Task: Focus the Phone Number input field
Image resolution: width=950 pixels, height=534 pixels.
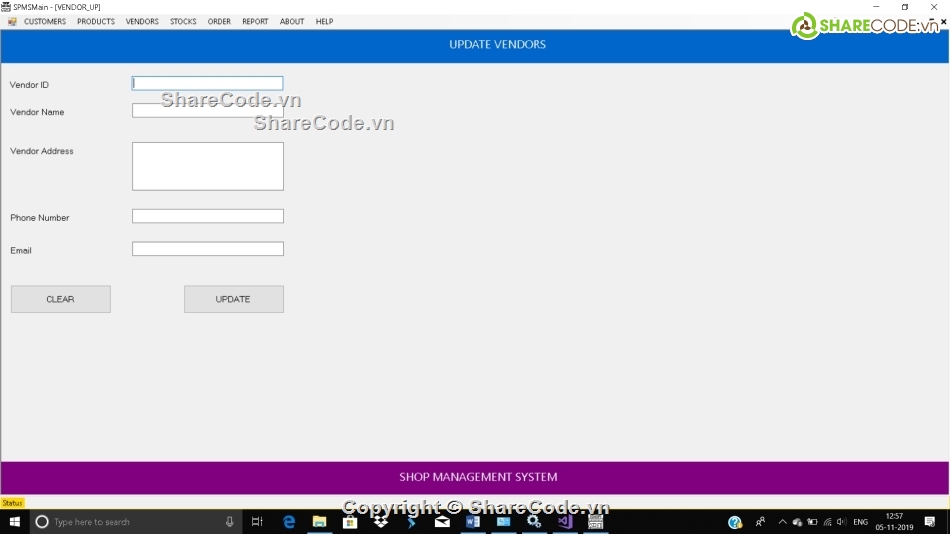Action: (208, 216)
